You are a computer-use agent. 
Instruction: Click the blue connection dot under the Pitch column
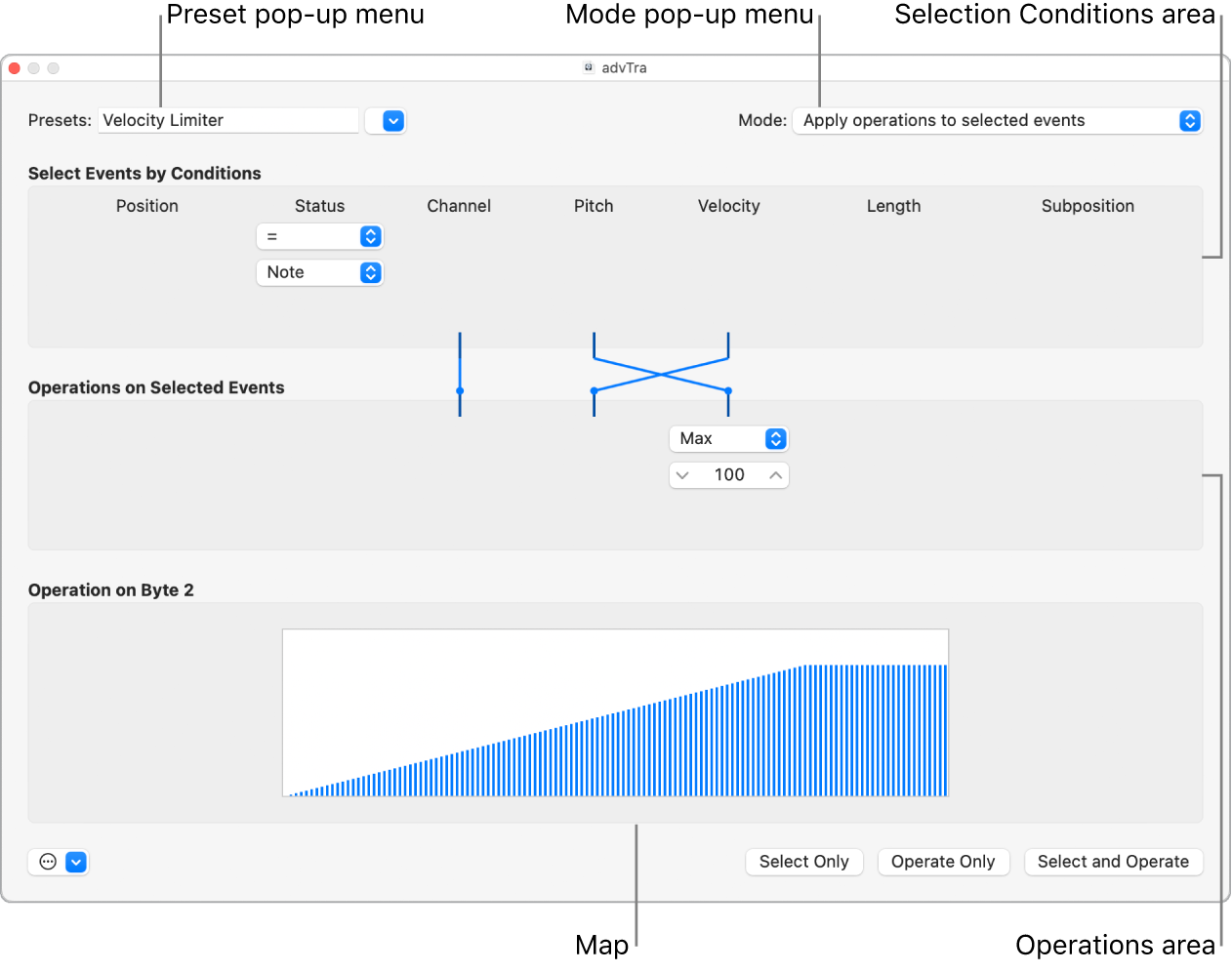[x=594, y=390]
